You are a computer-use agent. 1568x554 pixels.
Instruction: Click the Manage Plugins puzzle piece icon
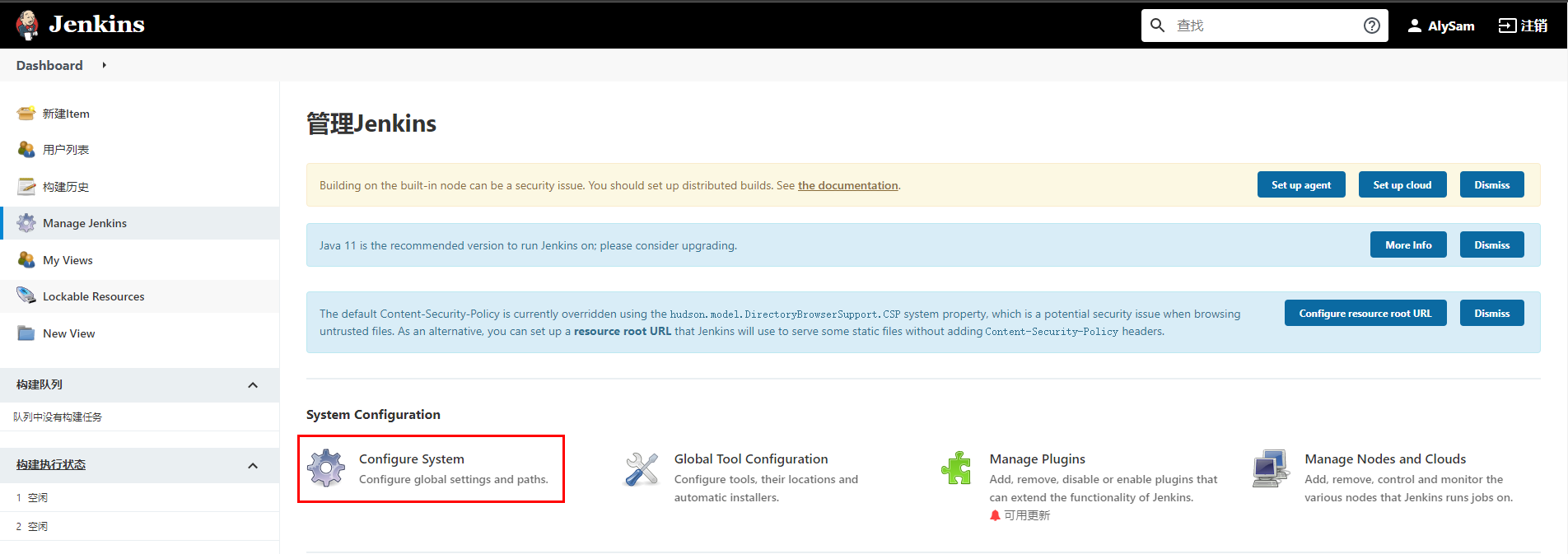[956, 468]
